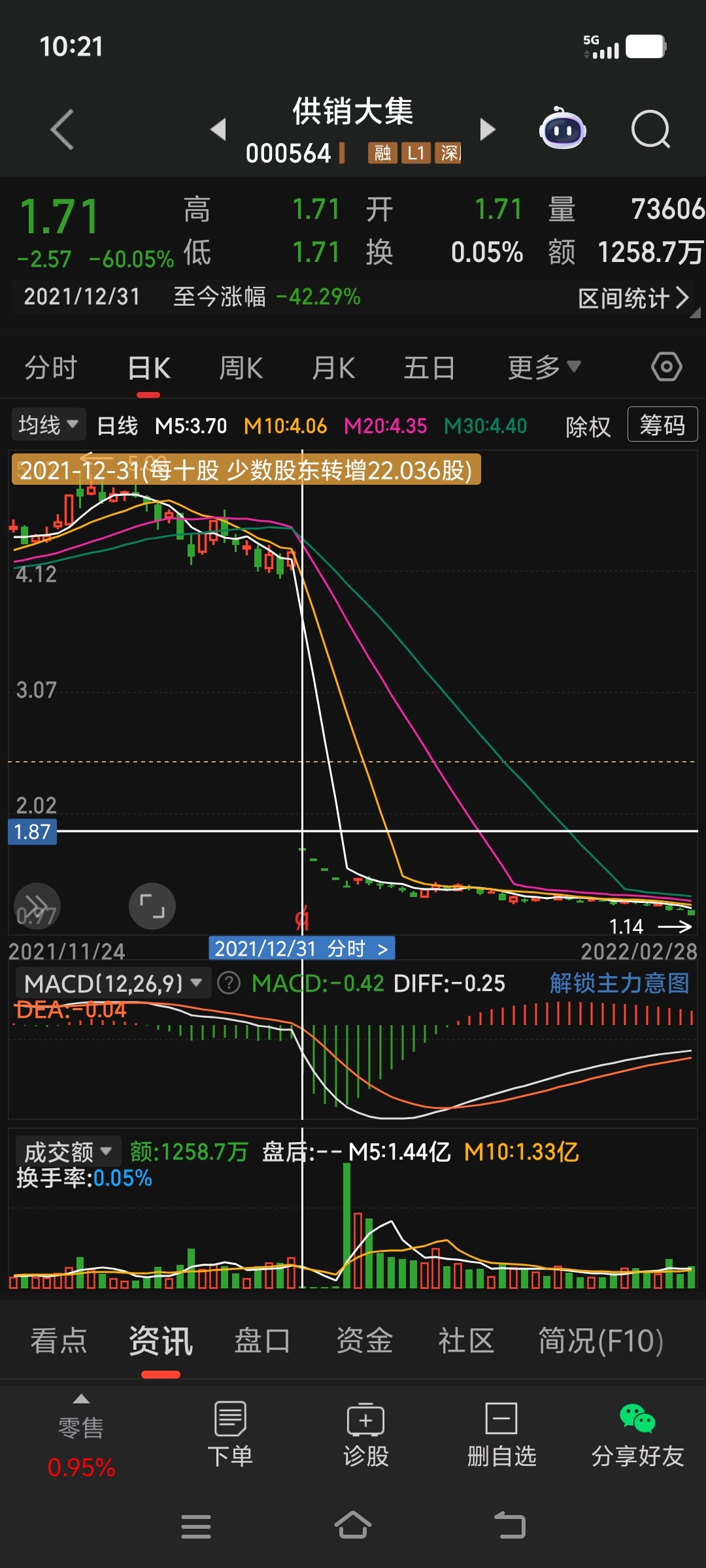Viewport: 706px width, 1568px height.
Task: Tap the 换手率:0.05% turnover text
Action: pos(84,1178)
